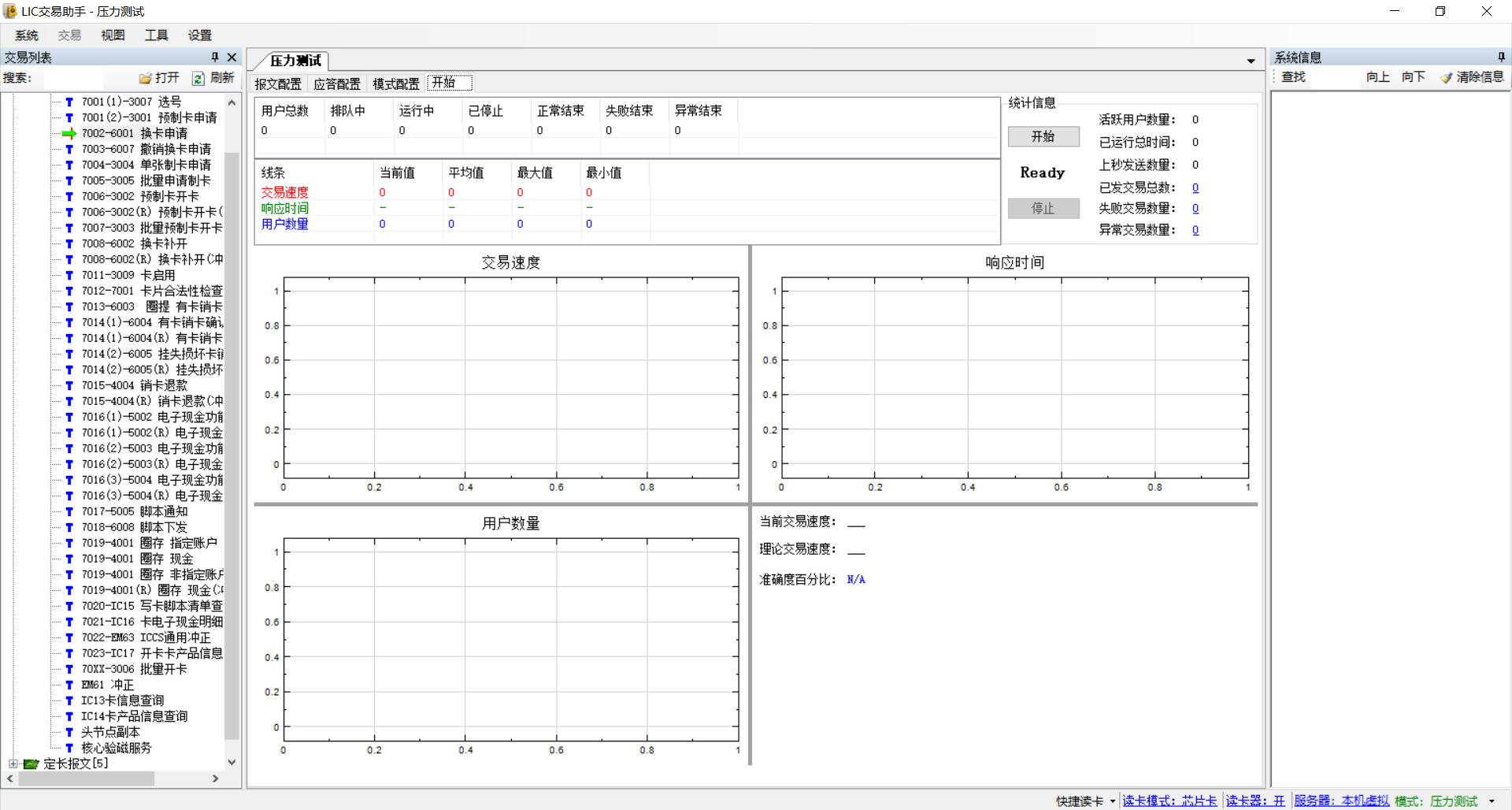This screenshot has height=810, width=1512.
Task: Click T icon of 7005-3005 批量申请制卡
Action: [69, 180]
